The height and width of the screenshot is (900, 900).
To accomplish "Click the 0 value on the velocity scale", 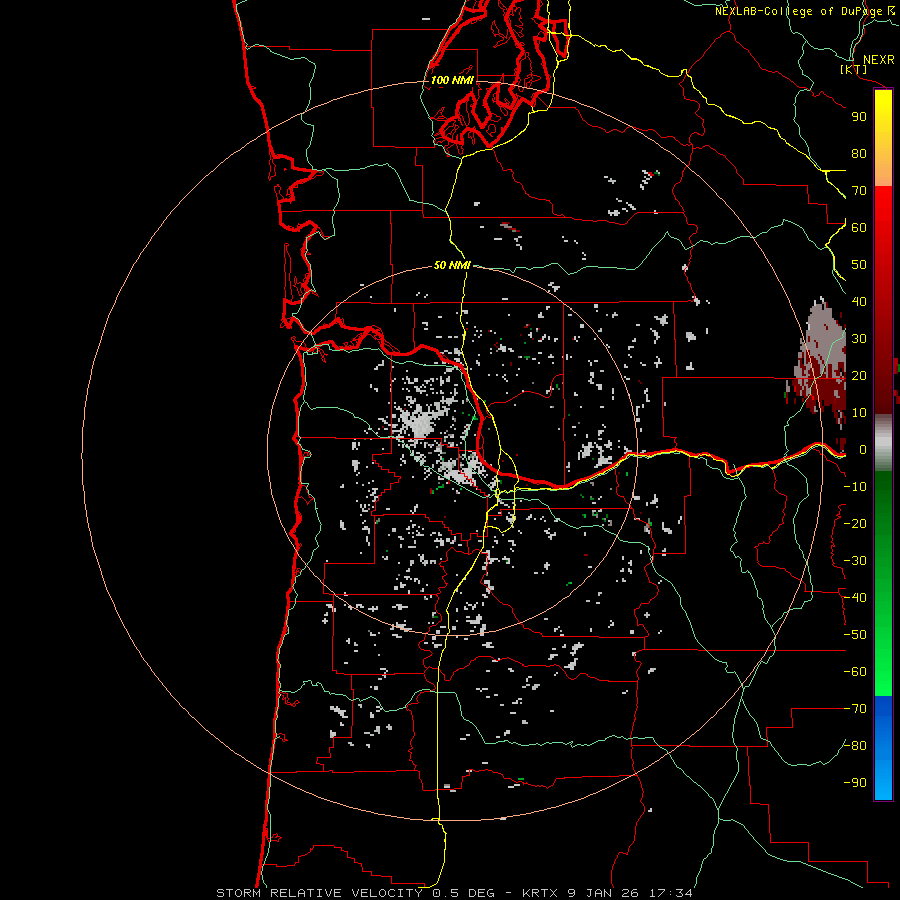I will point(863,449).
